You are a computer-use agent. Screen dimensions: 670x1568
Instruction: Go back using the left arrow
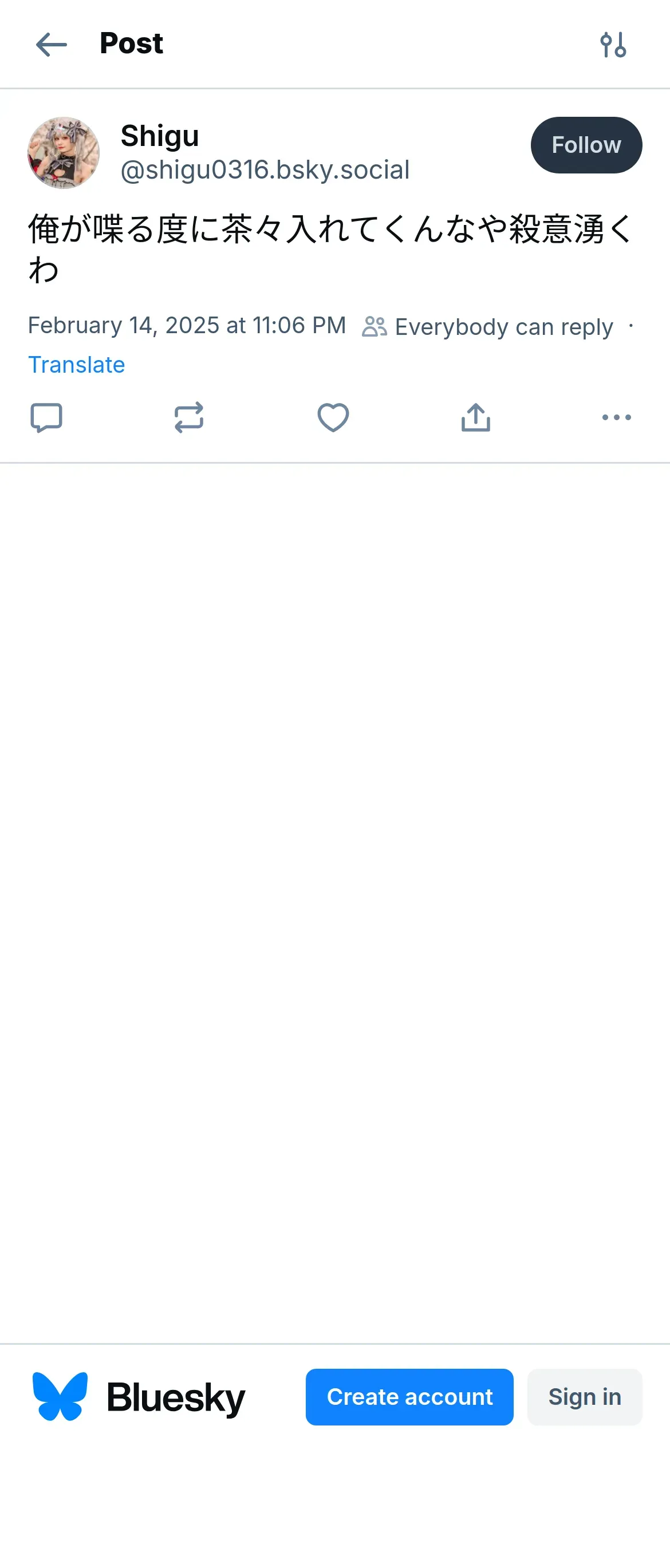(x=51, y=45)
